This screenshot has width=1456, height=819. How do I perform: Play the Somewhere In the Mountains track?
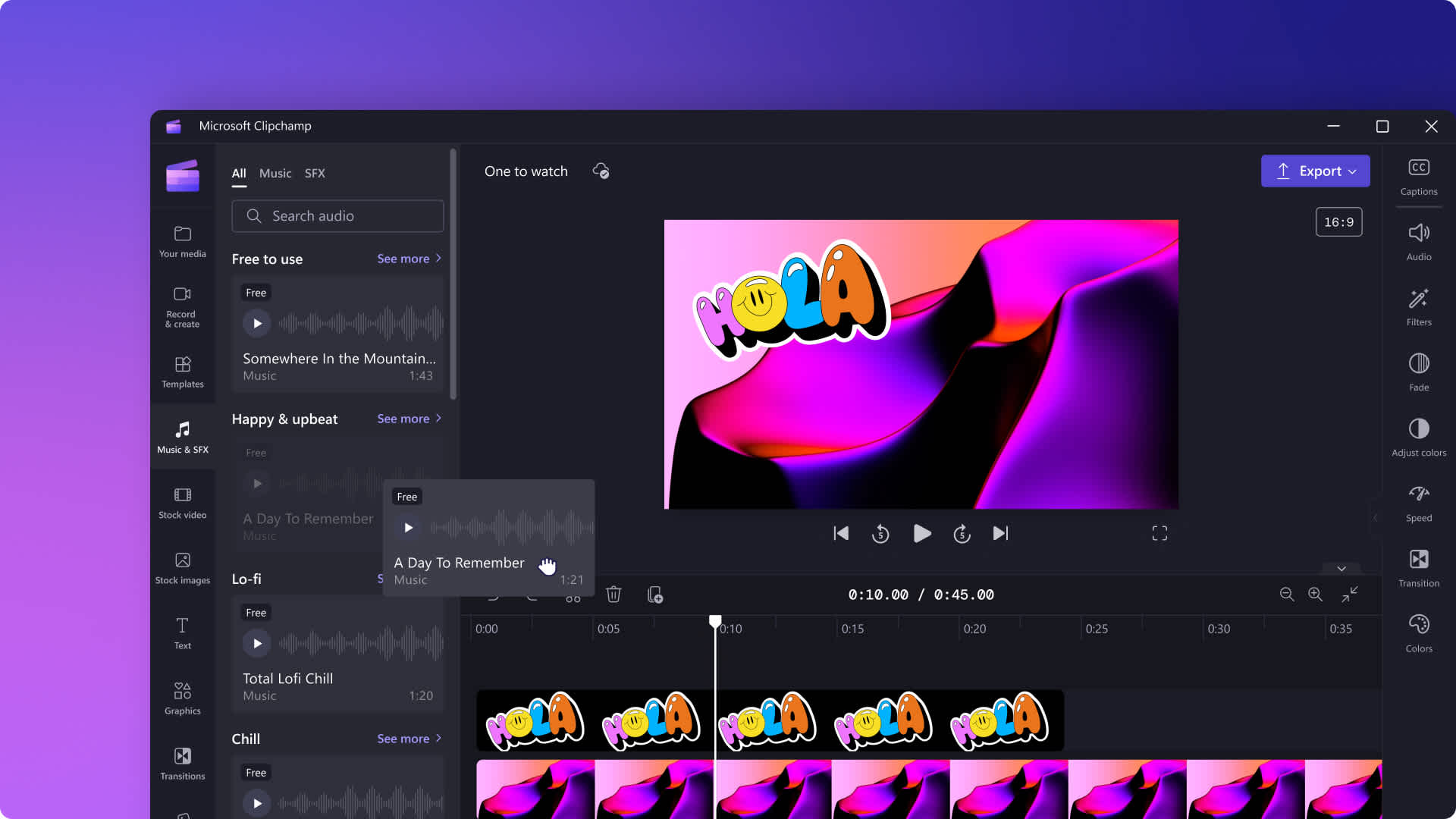[x=257, y=323]
